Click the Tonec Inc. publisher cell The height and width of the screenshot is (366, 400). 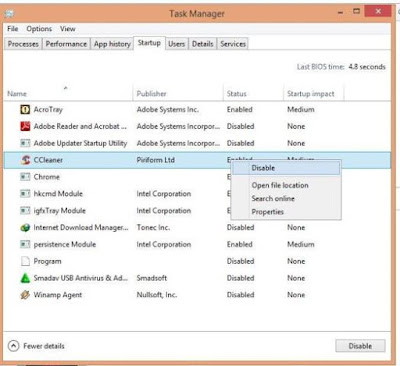(153, 228)
